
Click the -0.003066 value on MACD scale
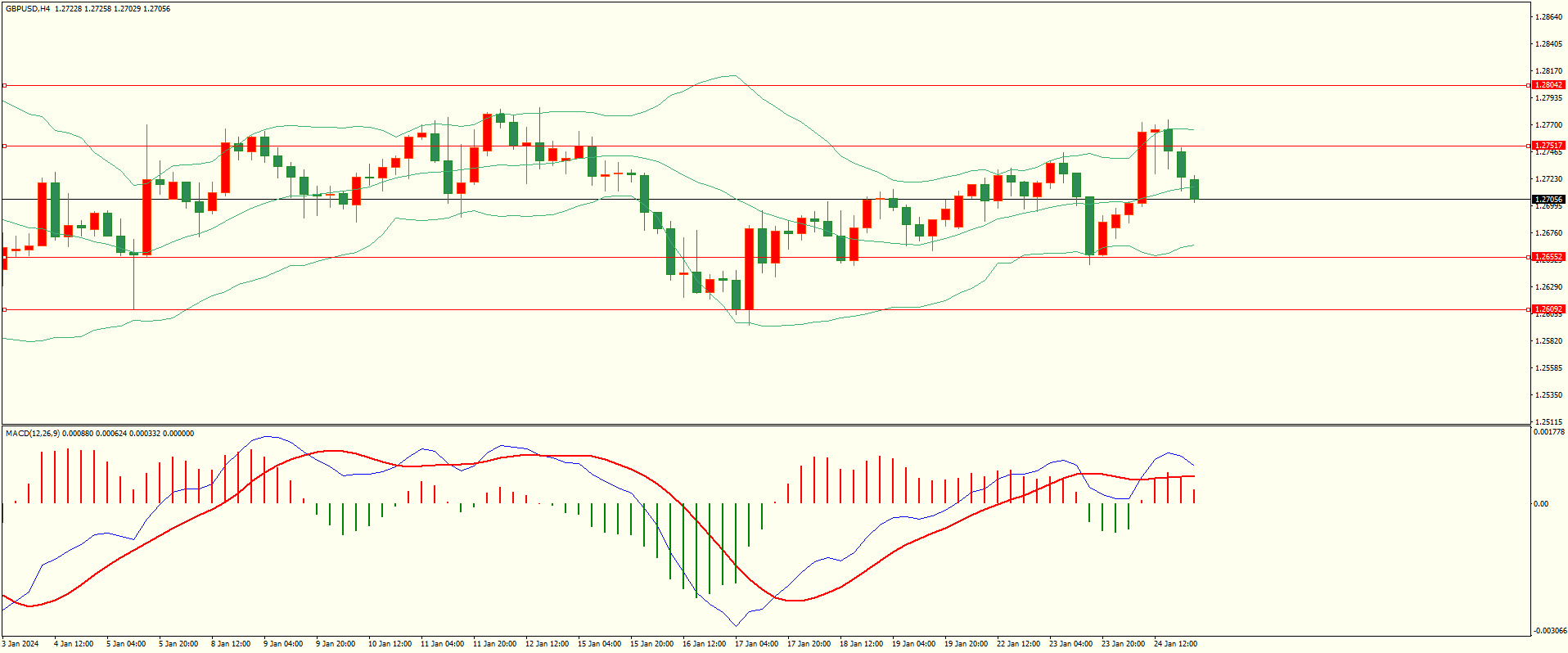tap(1548, 630)
